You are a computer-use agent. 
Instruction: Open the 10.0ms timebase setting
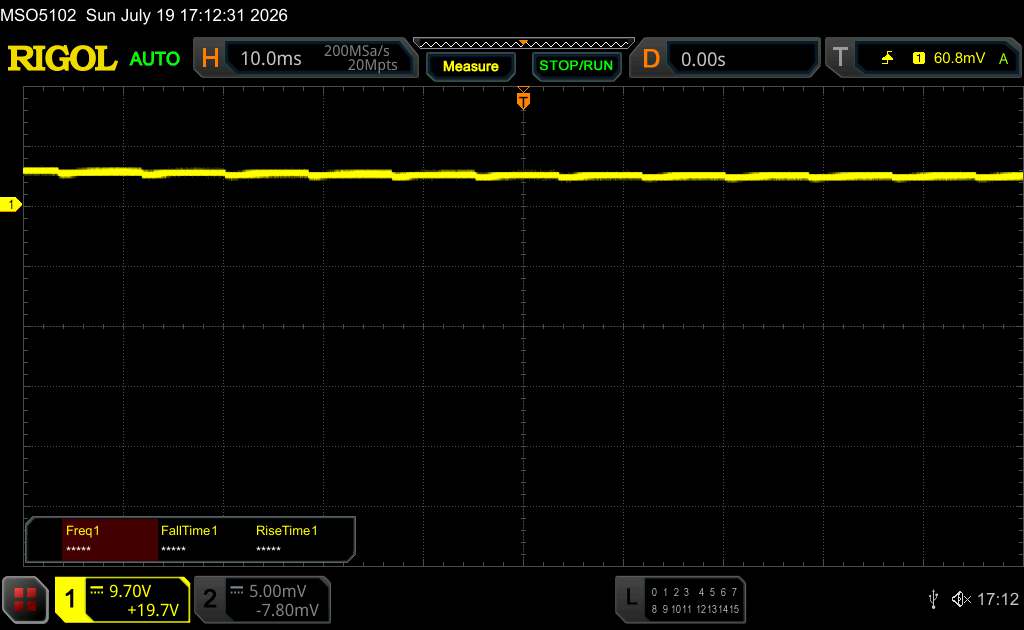271,59
